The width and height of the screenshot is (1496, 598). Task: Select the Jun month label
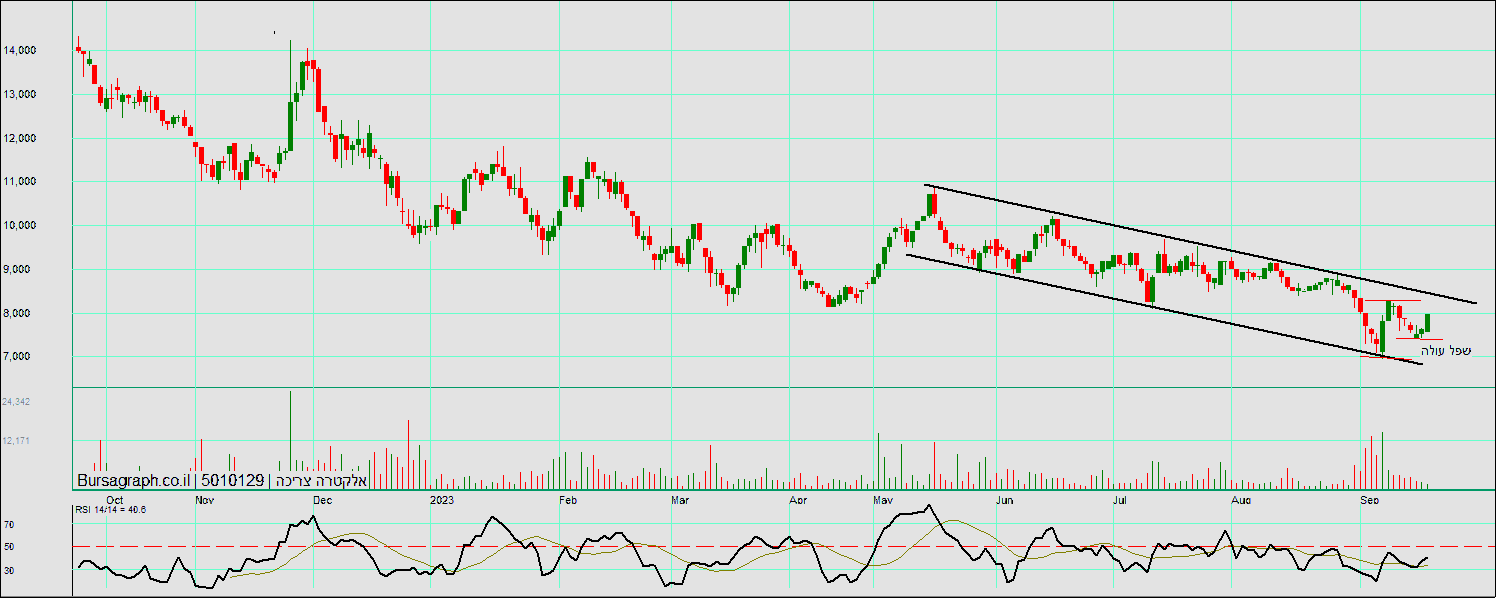click(x=1004, y=498)
